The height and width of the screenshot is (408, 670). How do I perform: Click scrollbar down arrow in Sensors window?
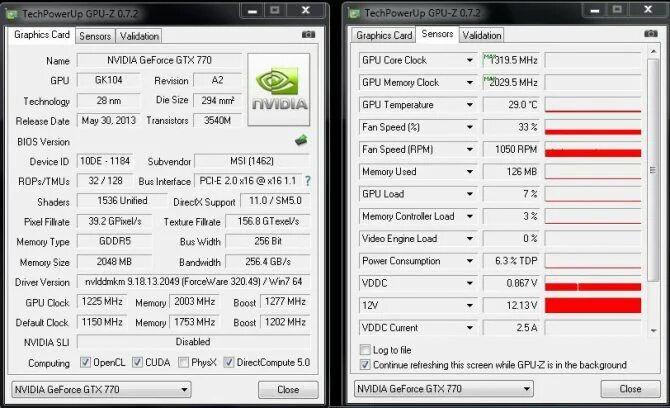(653, 330)
